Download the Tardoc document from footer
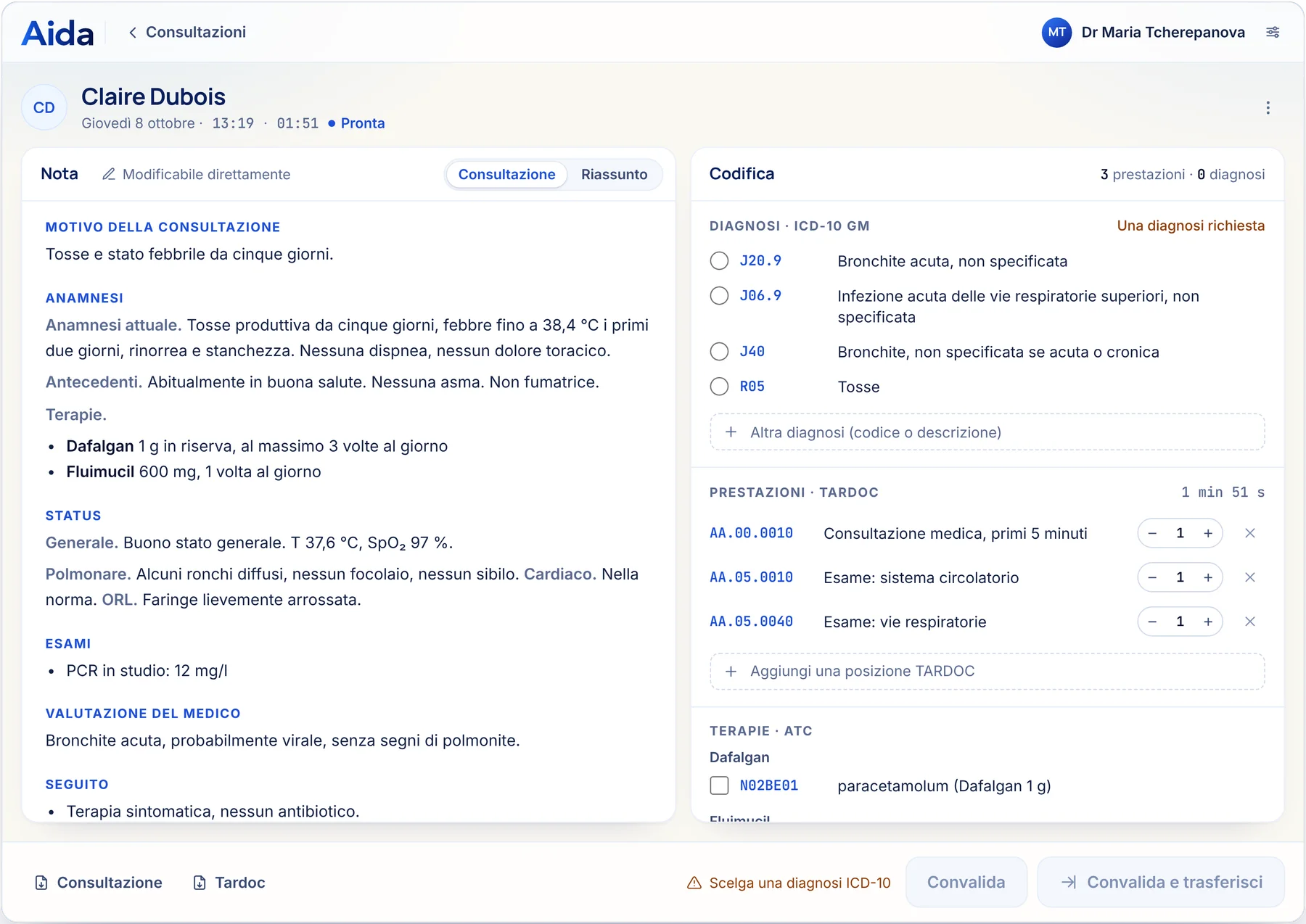The height and width of the screenshot is (924, 1306). (229, 883)
